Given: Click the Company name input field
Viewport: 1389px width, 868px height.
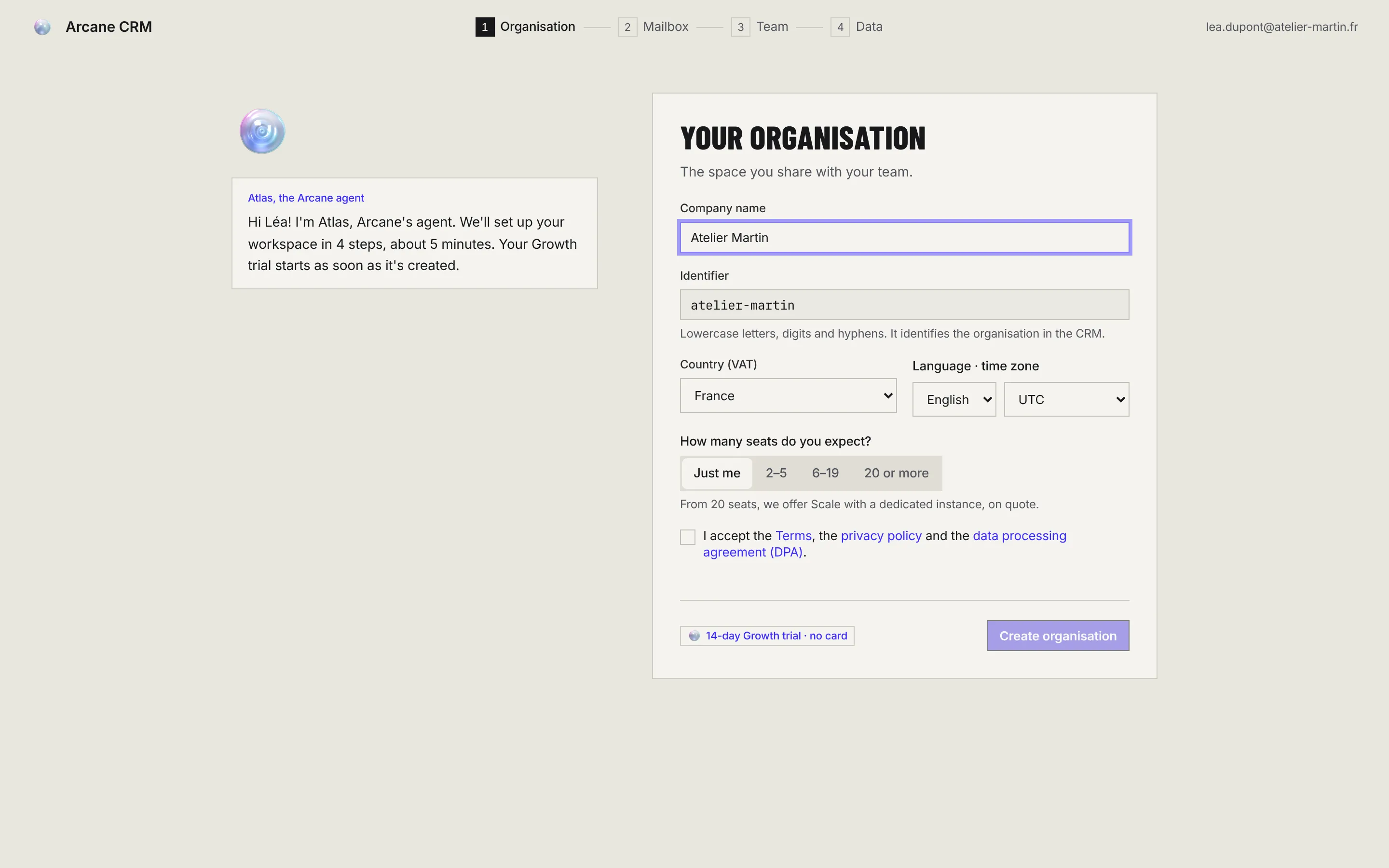Looking at the screenshot, I should (x=905, y=237).
